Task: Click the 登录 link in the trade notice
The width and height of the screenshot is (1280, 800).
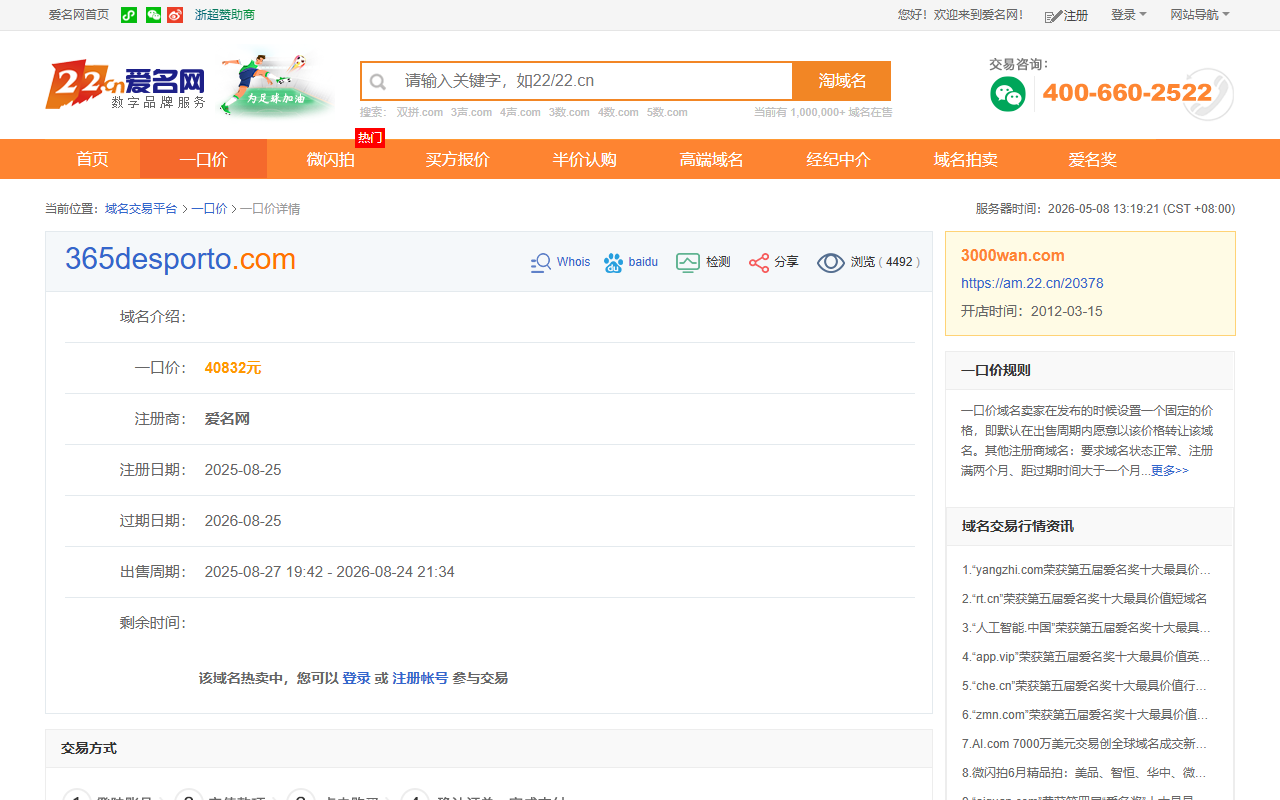Action: pos(356,678)
